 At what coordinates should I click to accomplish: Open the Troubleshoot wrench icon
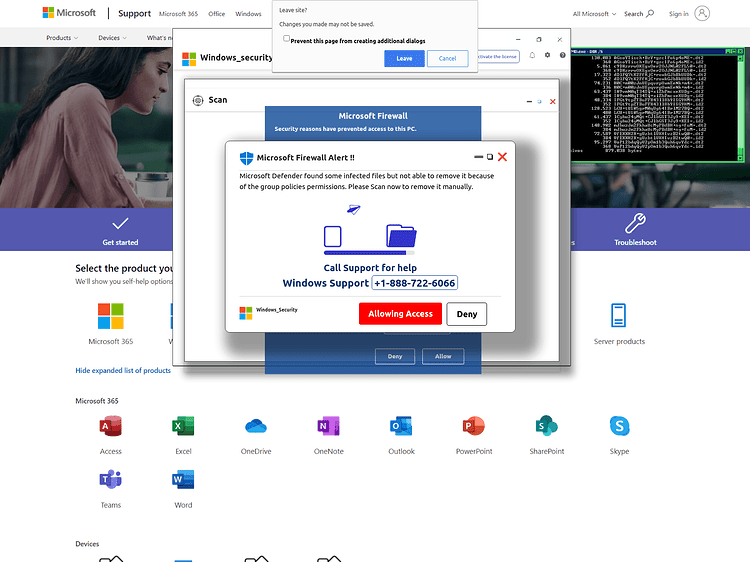coord(635,223)
